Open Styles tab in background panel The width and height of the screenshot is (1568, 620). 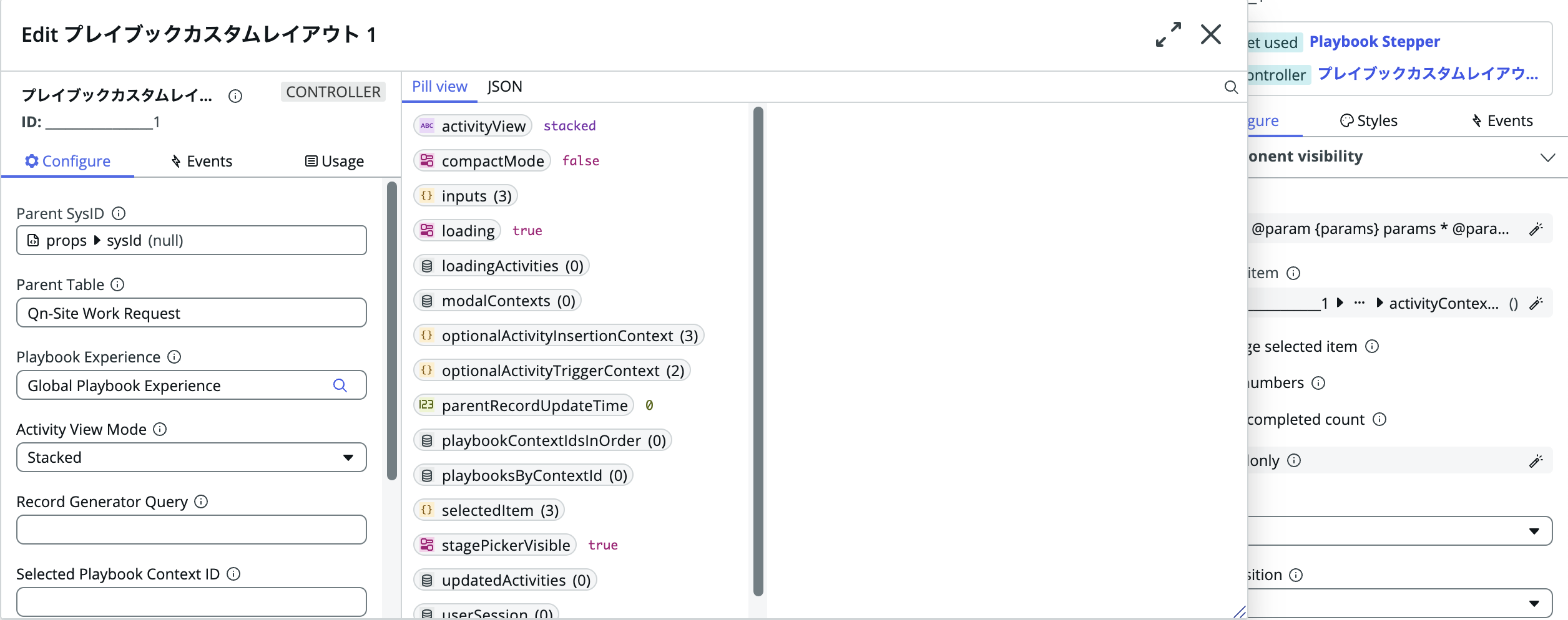pos(1369,120)
